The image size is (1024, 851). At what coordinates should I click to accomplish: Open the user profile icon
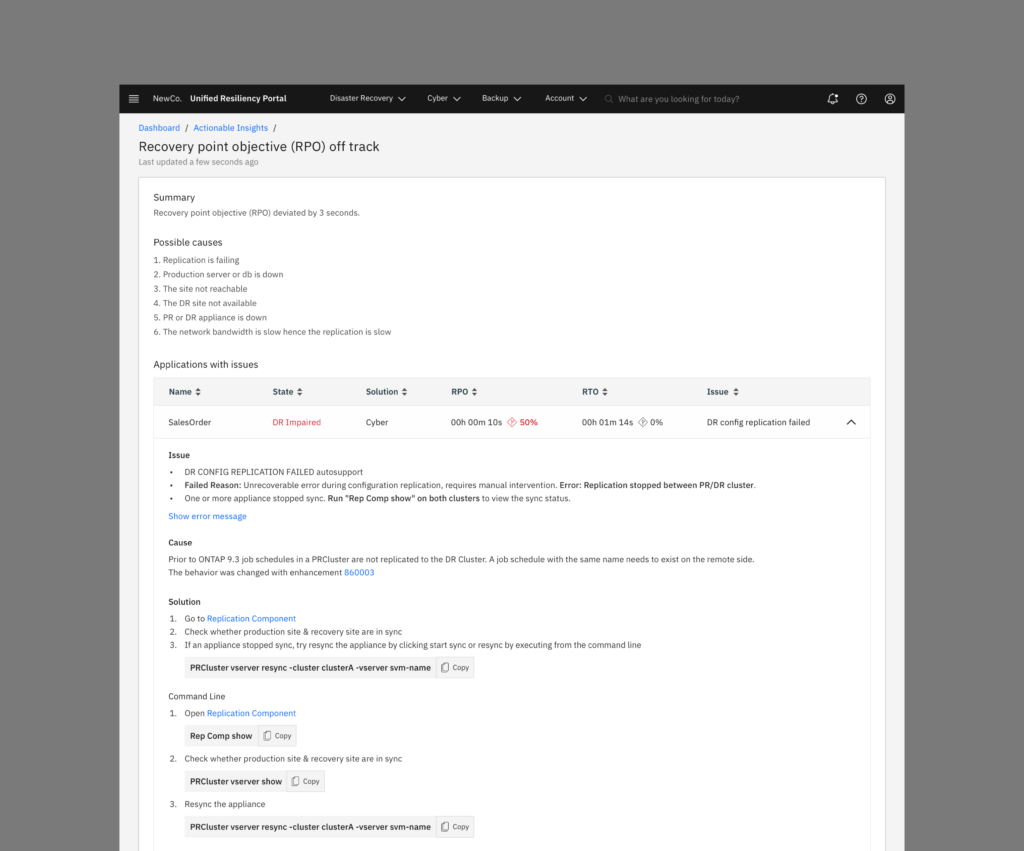(889, 99)
